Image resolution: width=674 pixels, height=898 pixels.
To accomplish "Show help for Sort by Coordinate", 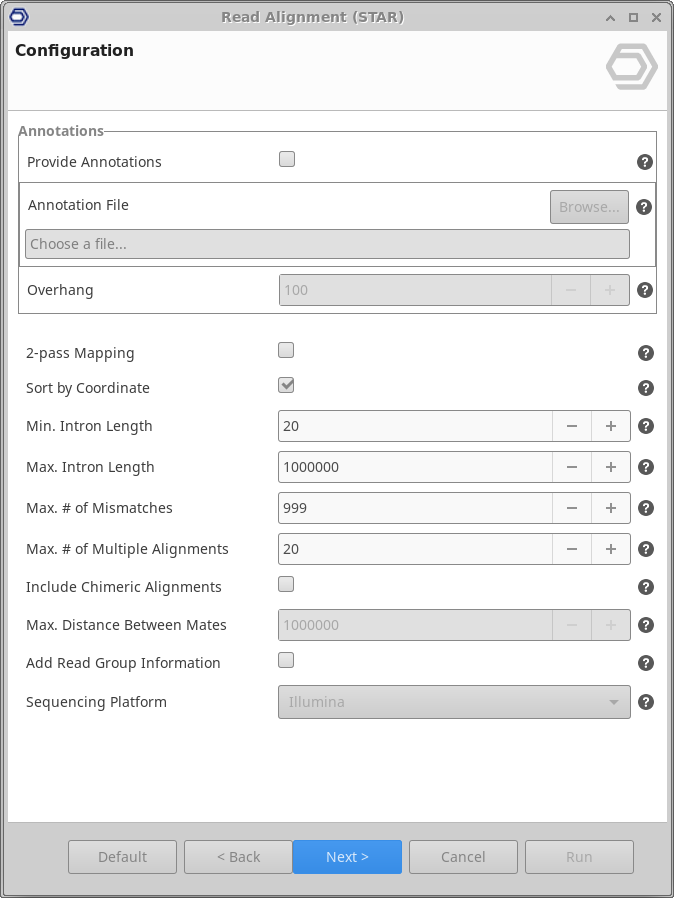I will point(646,388).
